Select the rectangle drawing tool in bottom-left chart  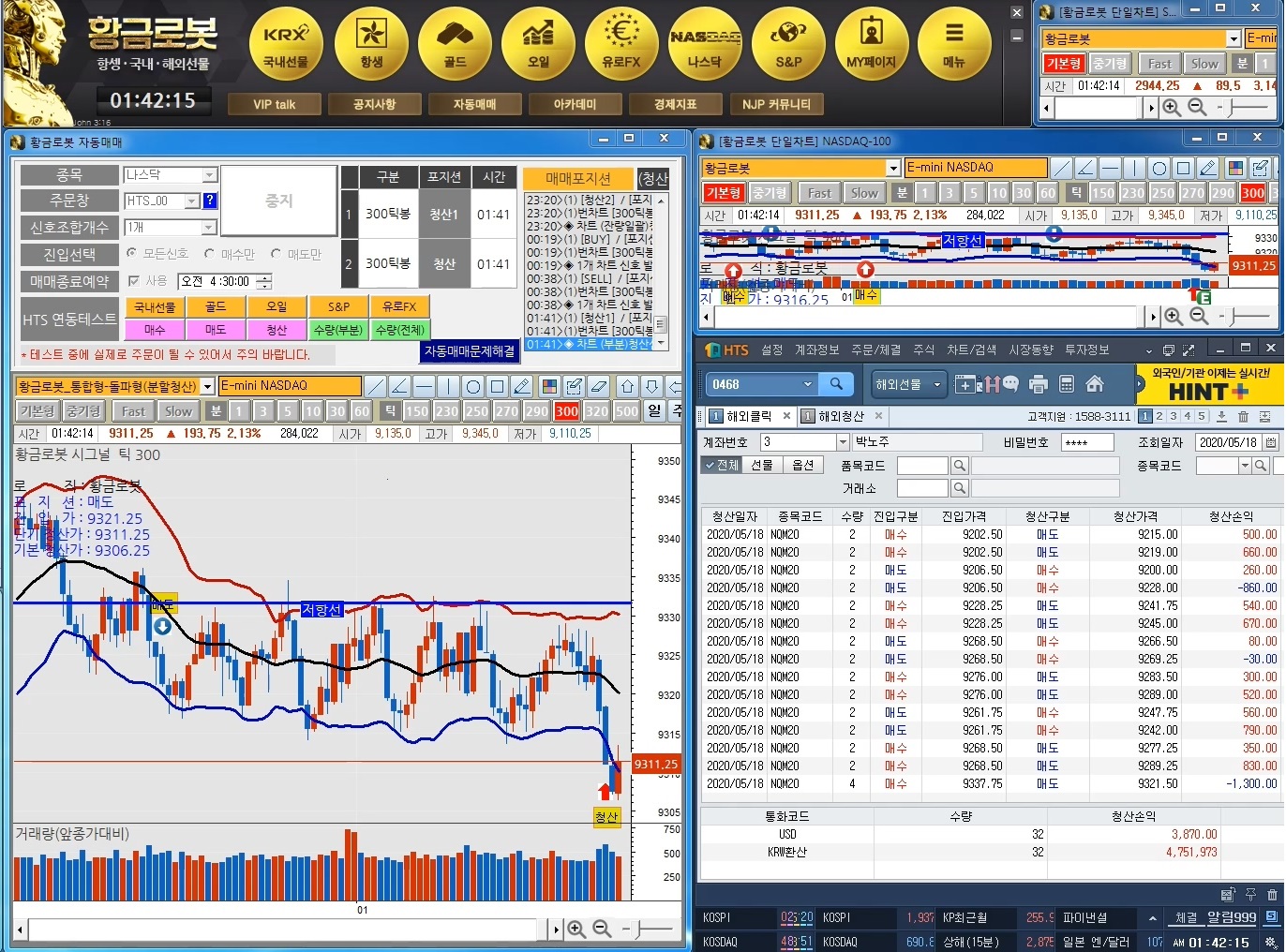click(498, 386)
